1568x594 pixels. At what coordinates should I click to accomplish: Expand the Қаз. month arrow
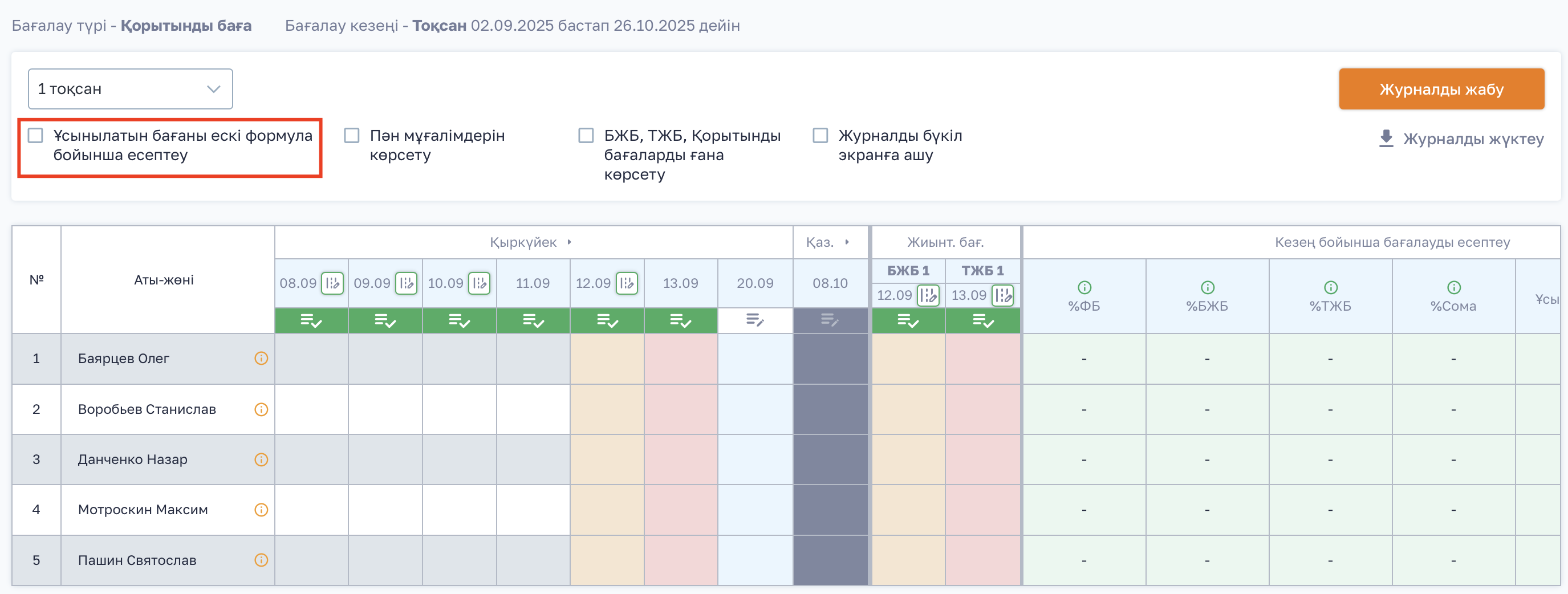point(847,242)
